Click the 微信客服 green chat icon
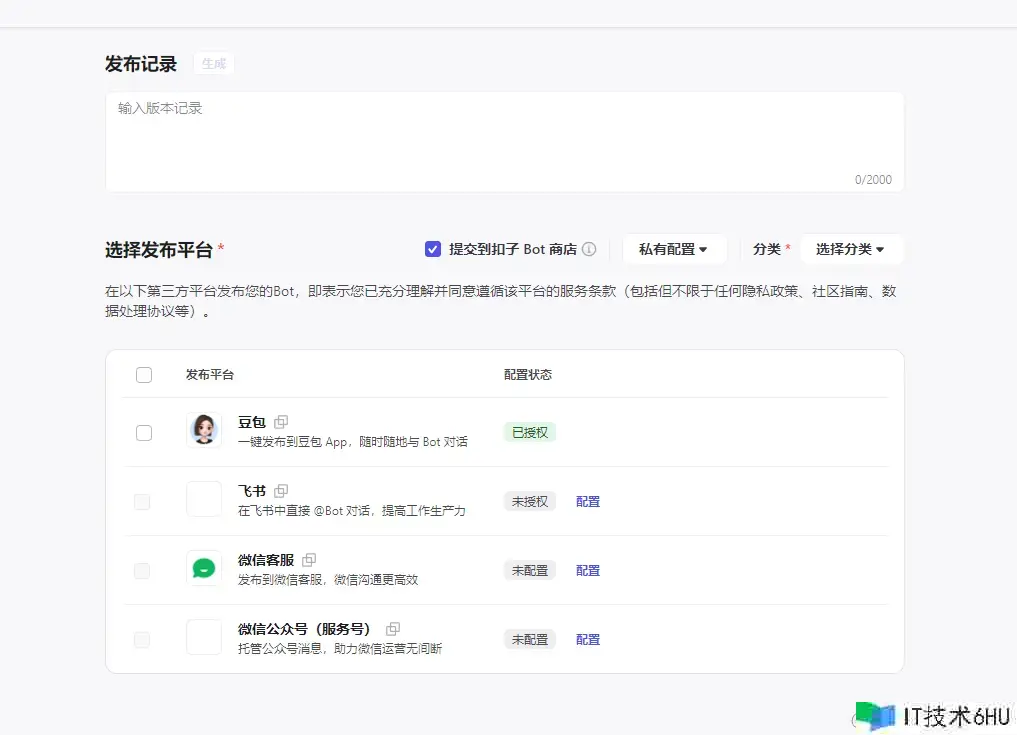Image resolution: width=1017 pixels, height=735 pixels. click(x=204, y=568)
